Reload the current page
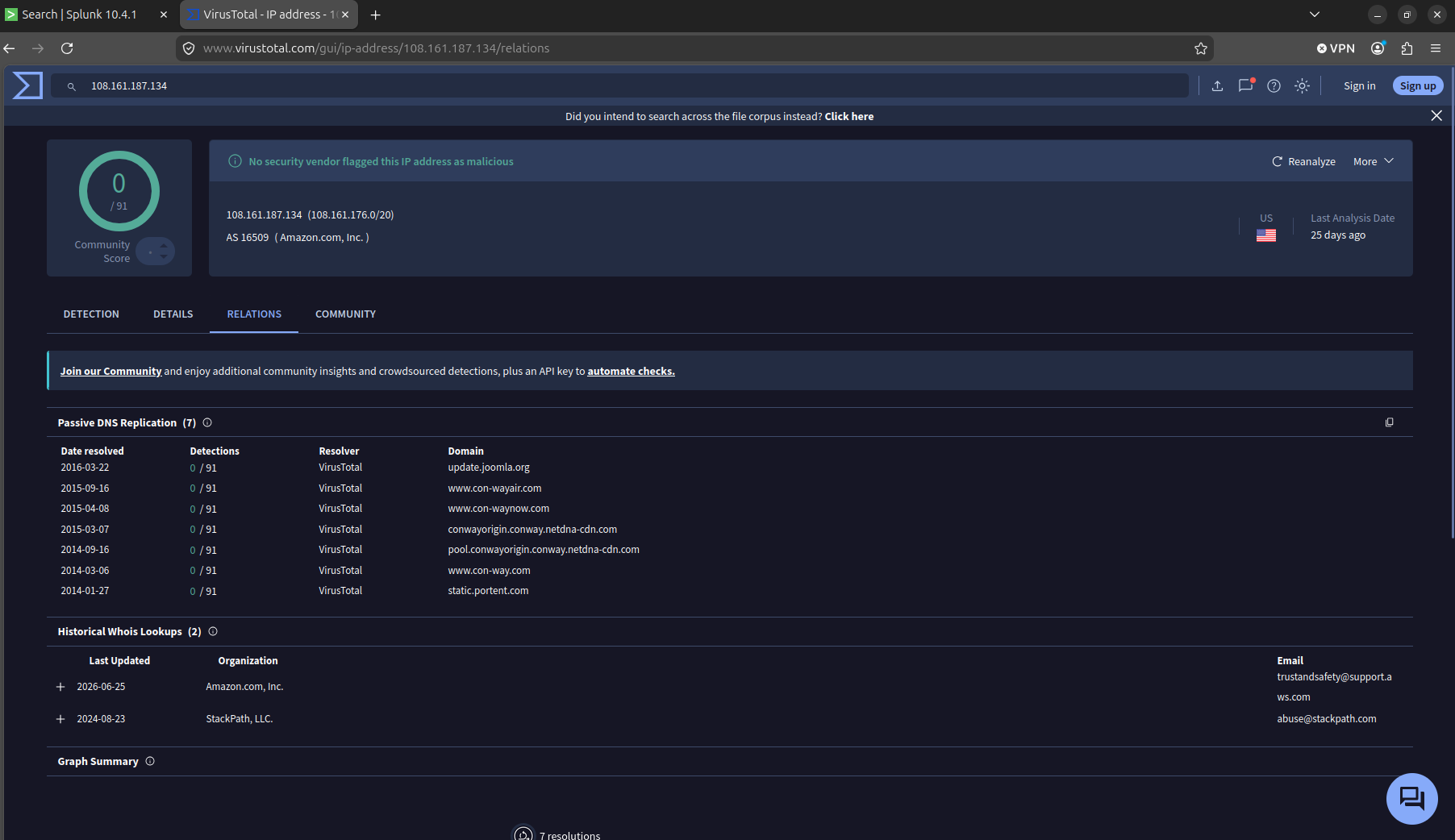The height and width of the screenshot is (840, 1455). [x=67, y=48]
